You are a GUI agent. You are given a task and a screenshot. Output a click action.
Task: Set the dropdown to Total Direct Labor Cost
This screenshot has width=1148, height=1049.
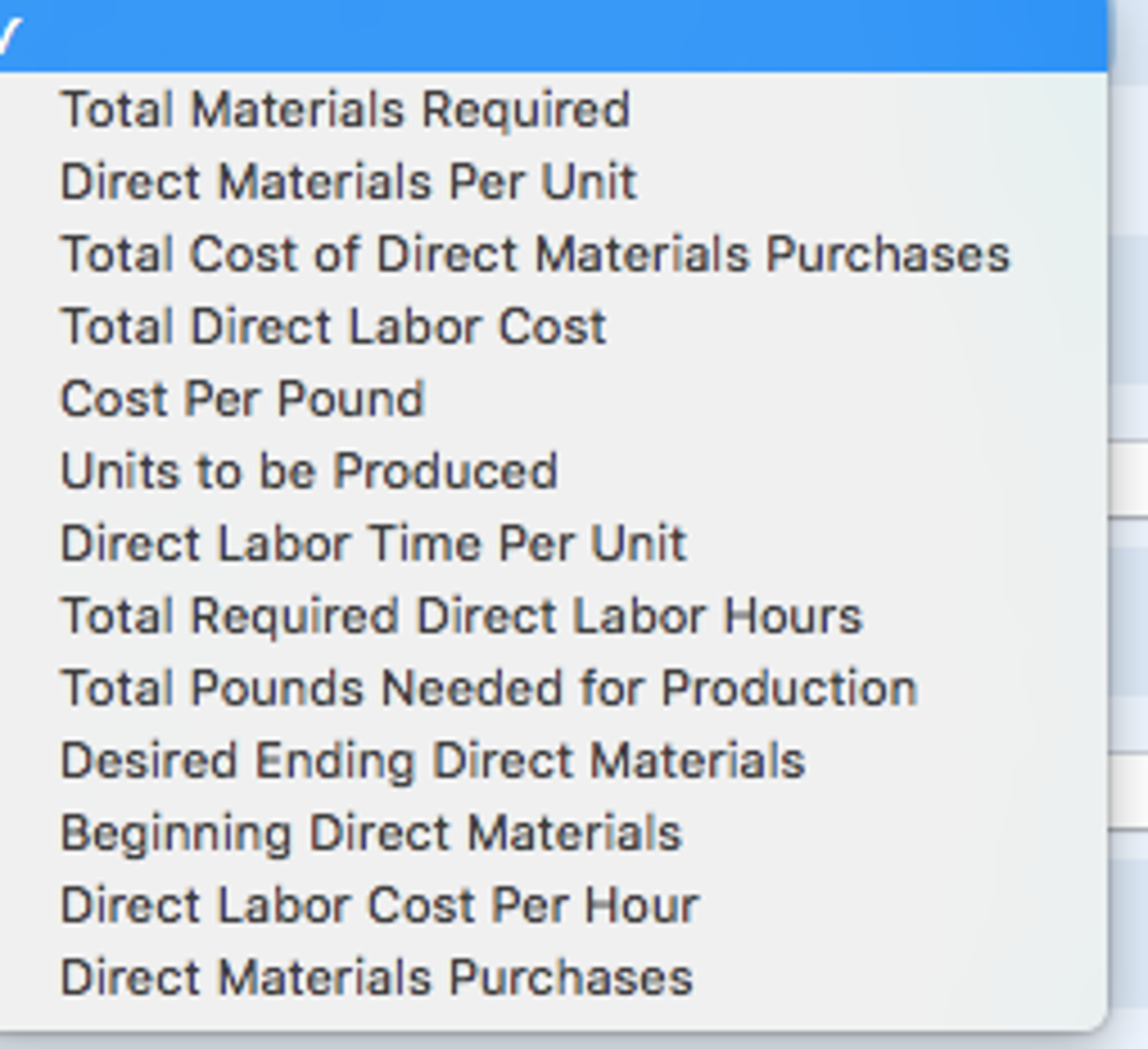pos(333,327)
